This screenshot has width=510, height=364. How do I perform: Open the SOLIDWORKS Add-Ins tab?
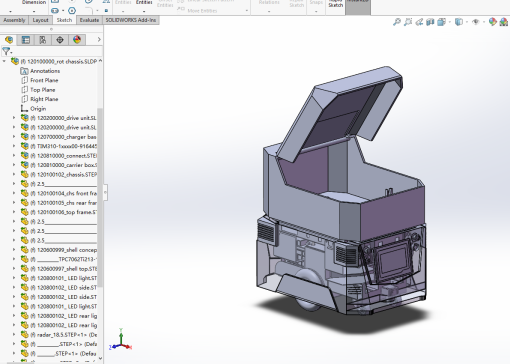131,20
